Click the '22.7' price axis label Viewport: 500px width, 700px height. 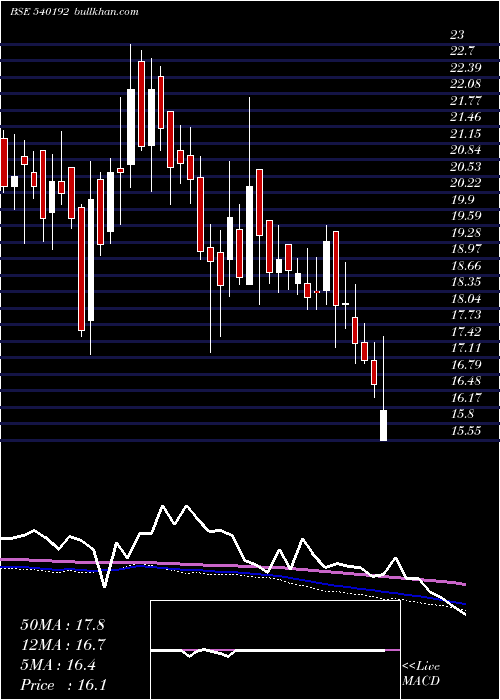[462, 51]
